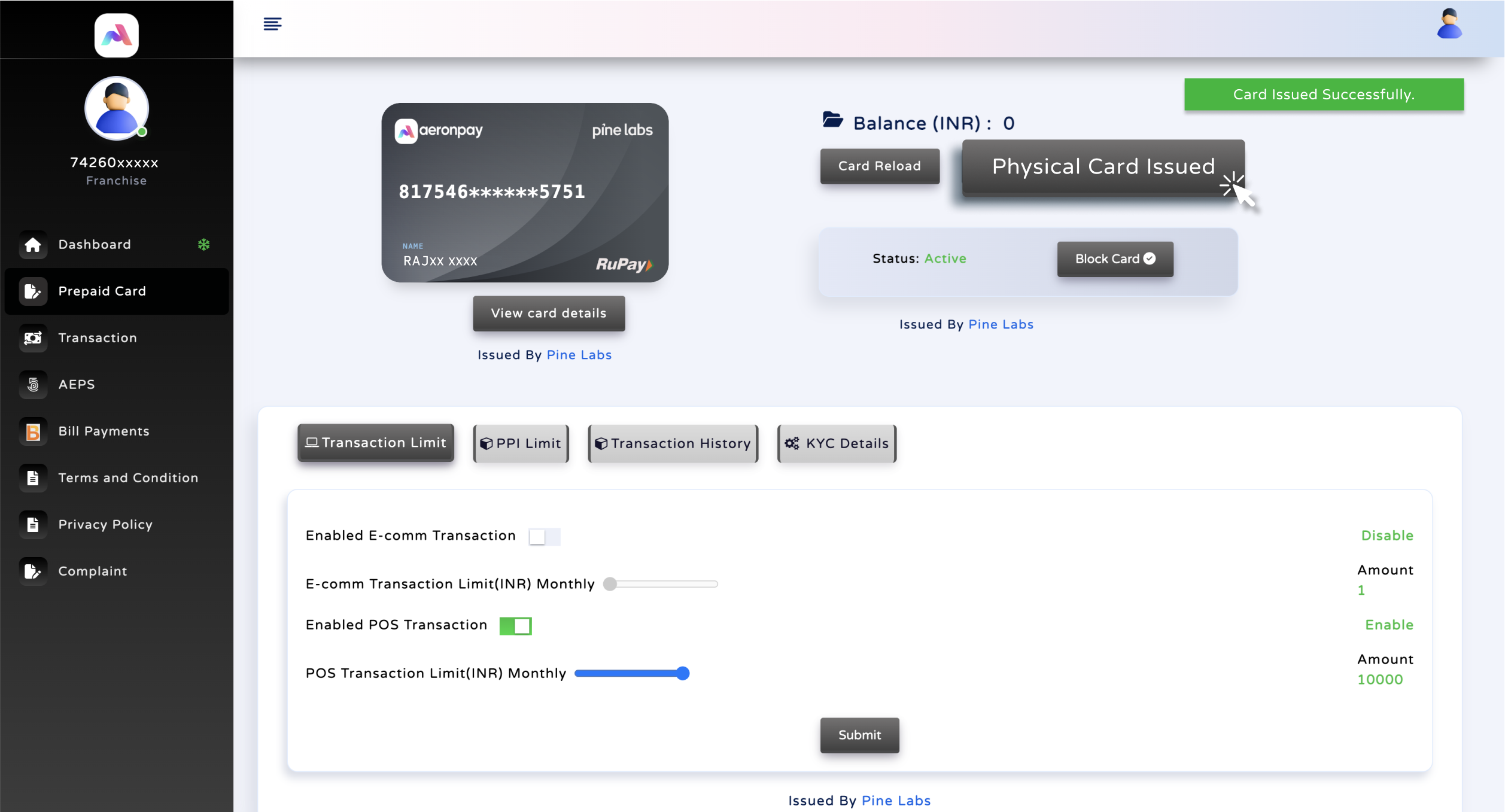The width and height of the screenshot is (1505, 812).
Task: Click the Card Reload button
Action: coord(878,165)
